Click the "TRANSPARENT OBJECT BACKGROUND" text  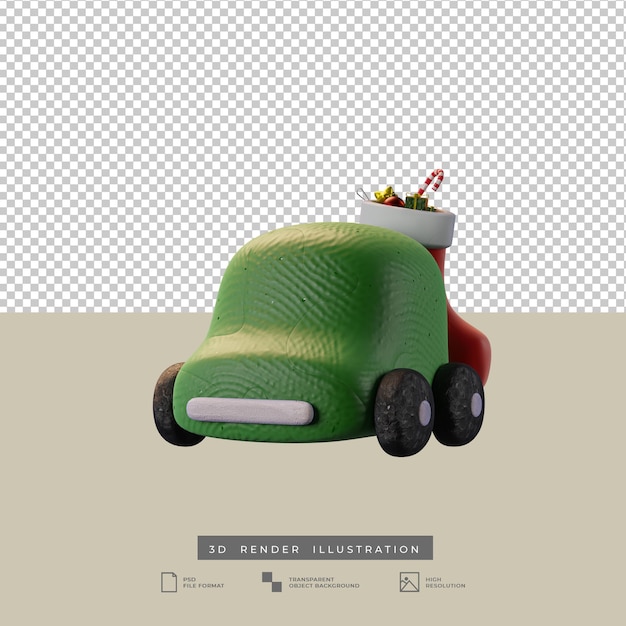324,582
